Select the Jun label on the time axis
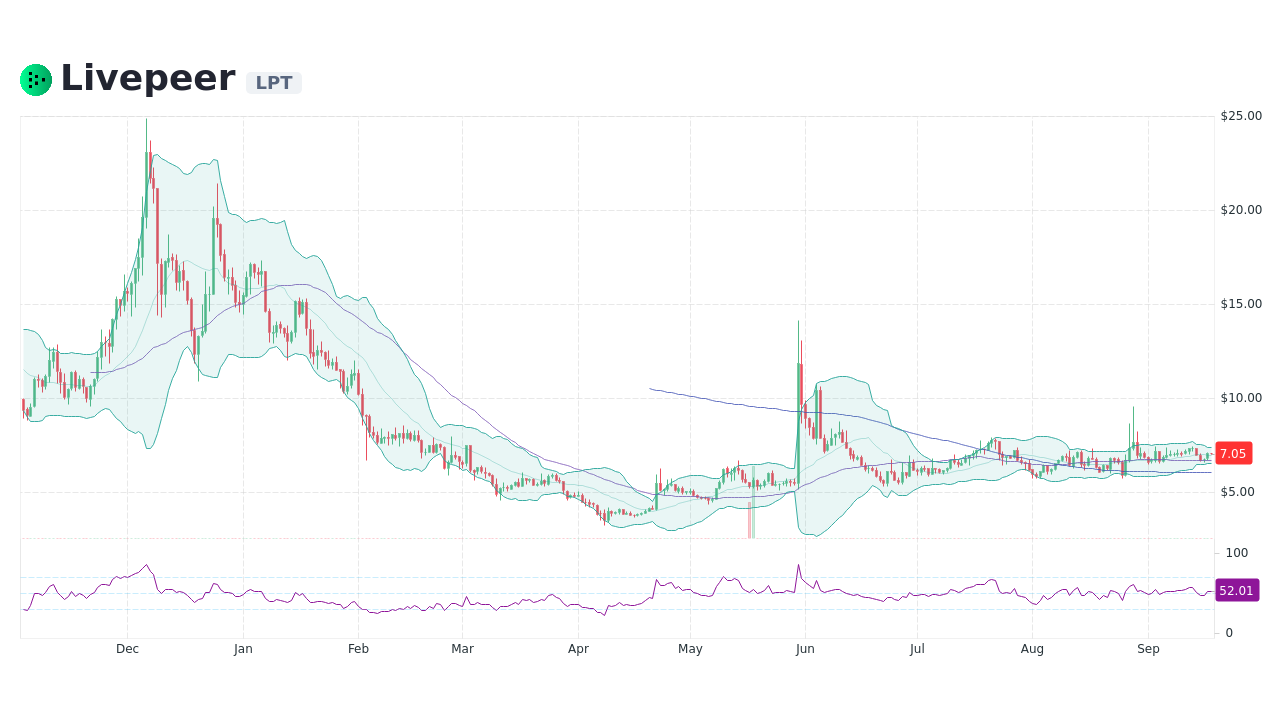 click(x=805, y=649)
